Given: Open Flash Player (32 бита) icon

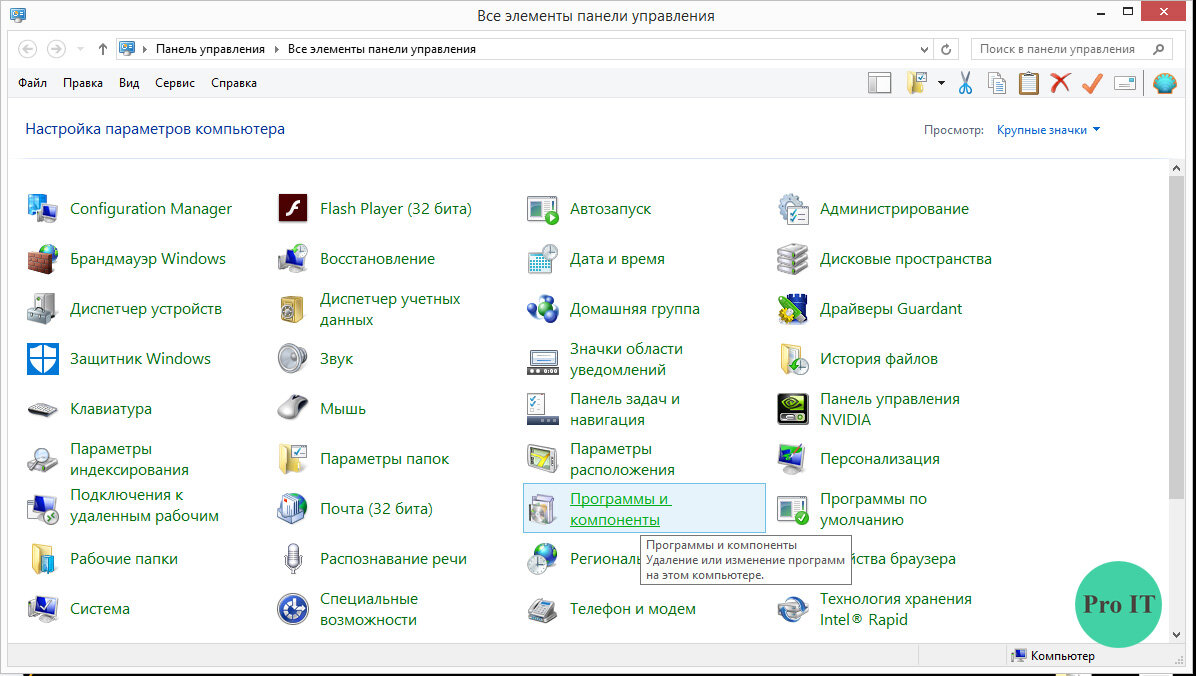Looking at the screenshot, I should click(292, 208).
